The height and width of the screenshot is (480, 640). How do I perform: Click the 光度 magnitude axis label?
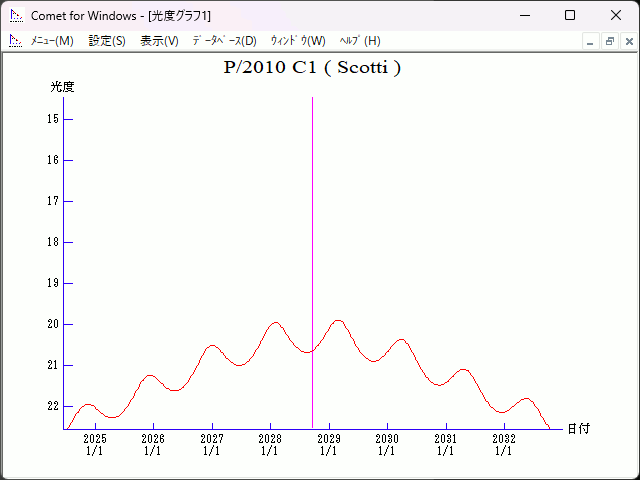[x=62, y=87]
